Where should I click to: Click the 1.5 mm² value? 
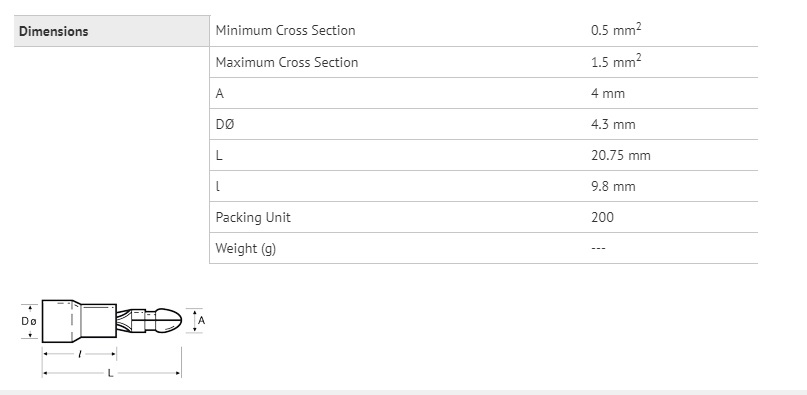pyautogui.click(x=616, y=61)
